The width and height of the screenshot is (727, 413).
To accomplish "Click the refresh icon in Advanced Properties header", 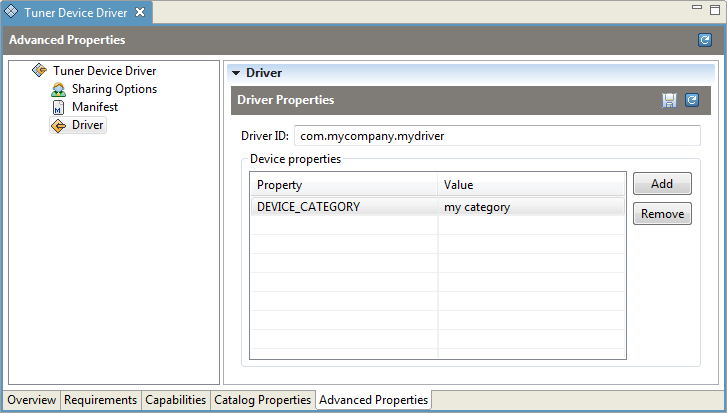I will [705, 40].
